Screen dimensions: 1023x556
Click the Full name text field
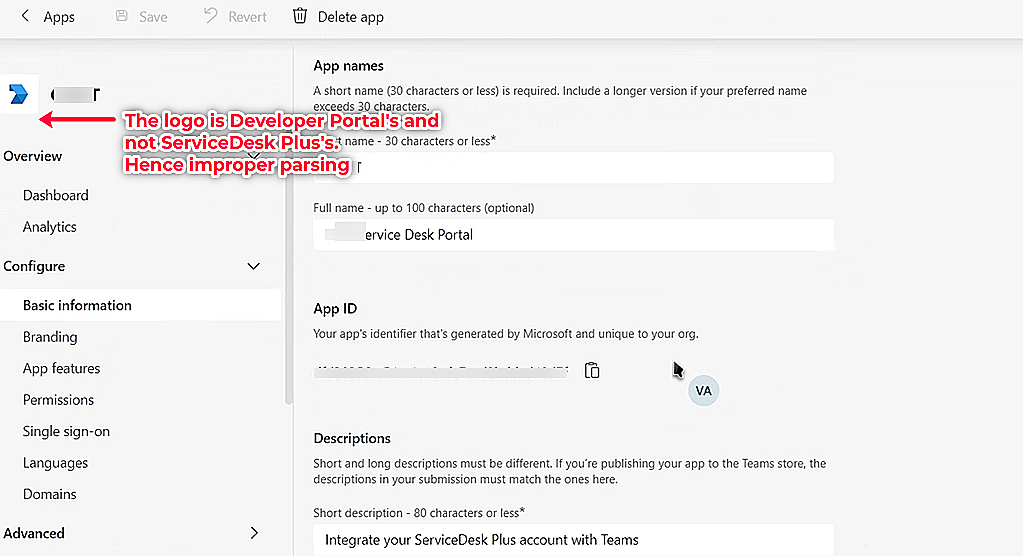(573, 235)
